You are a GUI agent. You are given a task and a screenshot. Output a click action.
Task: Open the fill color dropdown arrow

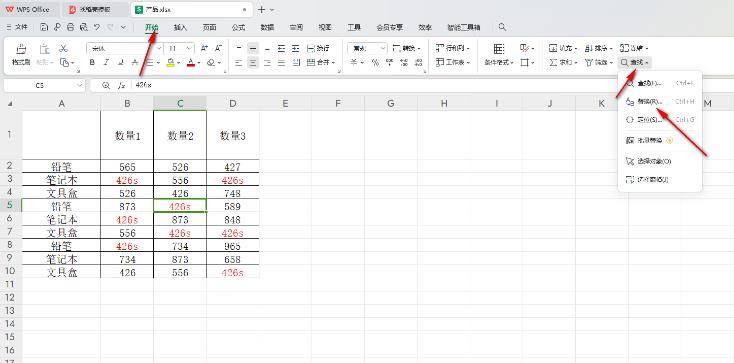[x=179, y=63]
